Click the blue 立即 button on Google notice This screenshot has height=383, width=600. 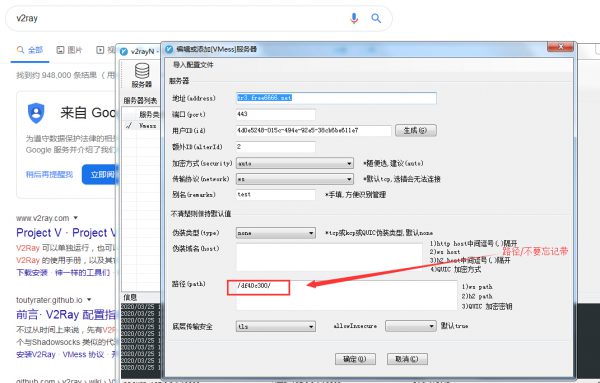click(100, 174)
